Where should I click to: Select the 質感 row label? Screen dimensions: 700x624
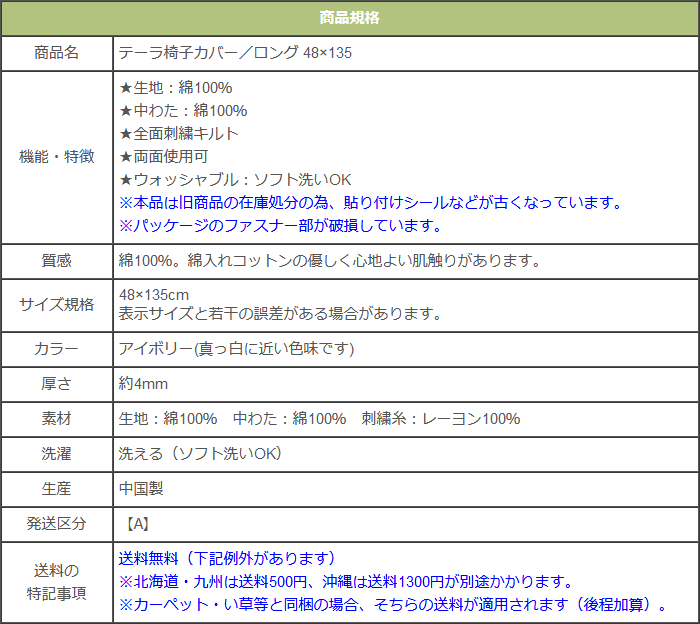click(x=57, y=261)
